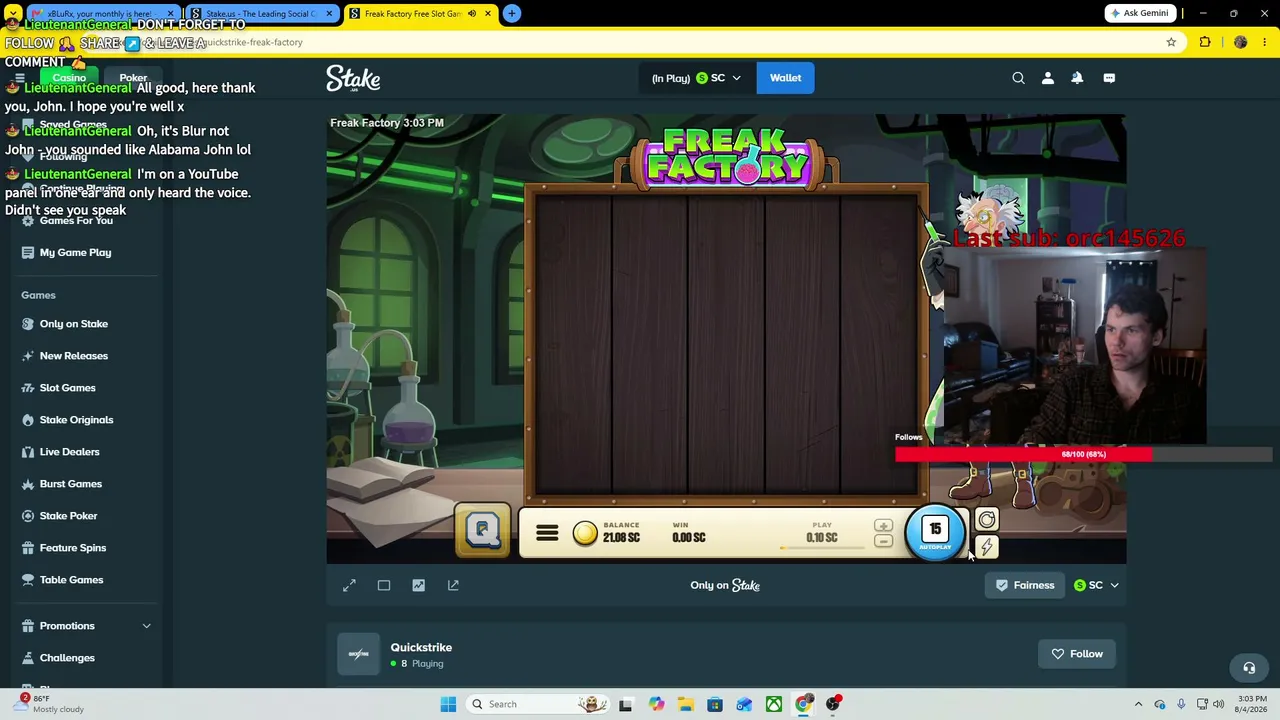Open the taskbar clock and date

[1252, 704]
